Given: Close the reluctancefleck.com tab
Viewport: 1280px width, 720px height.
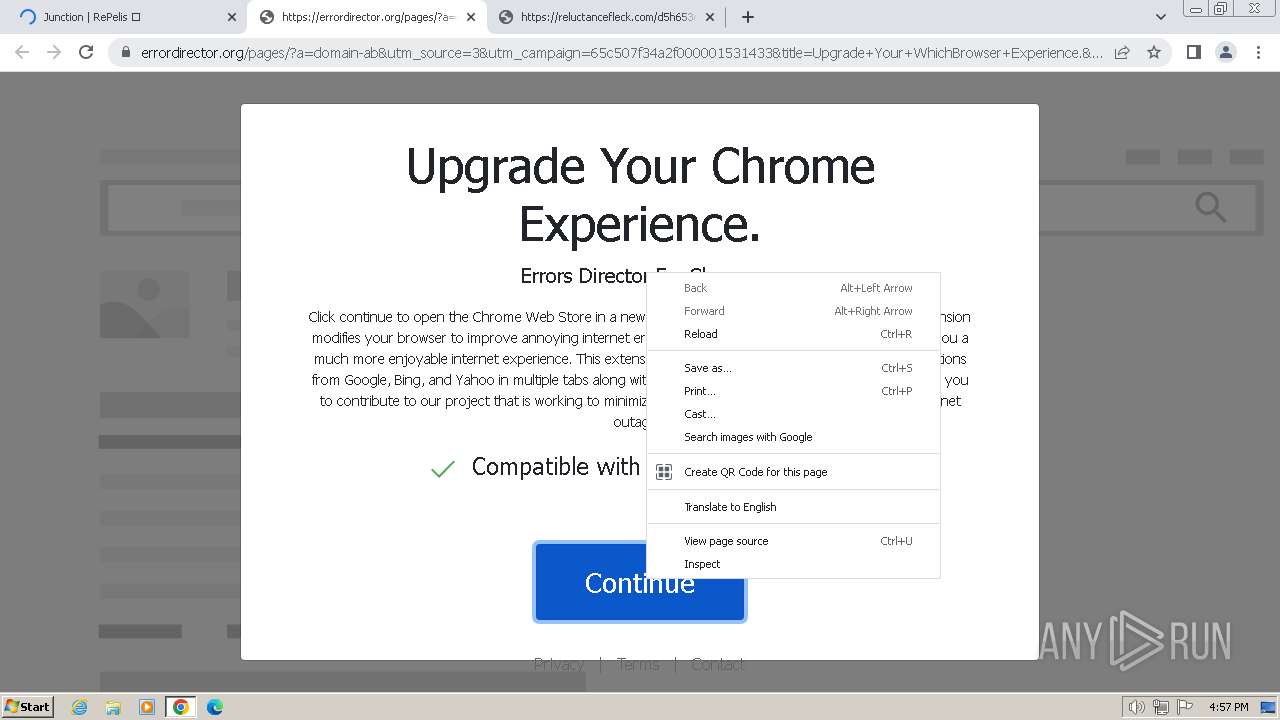Looking at the screenshot, I should tap(709, 17).
